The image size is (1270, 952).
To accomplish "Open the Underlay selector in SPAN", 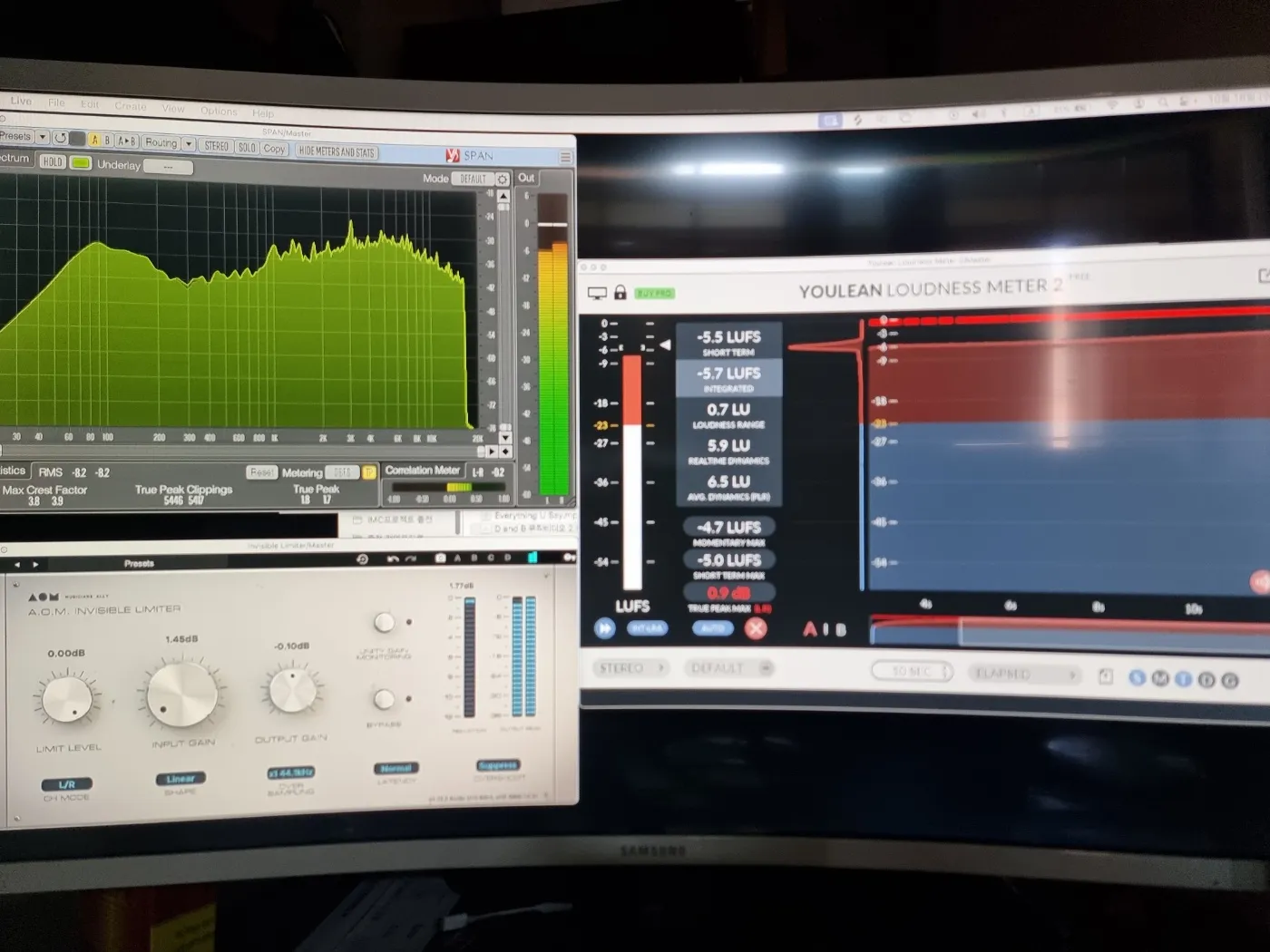I will (168, 167).
